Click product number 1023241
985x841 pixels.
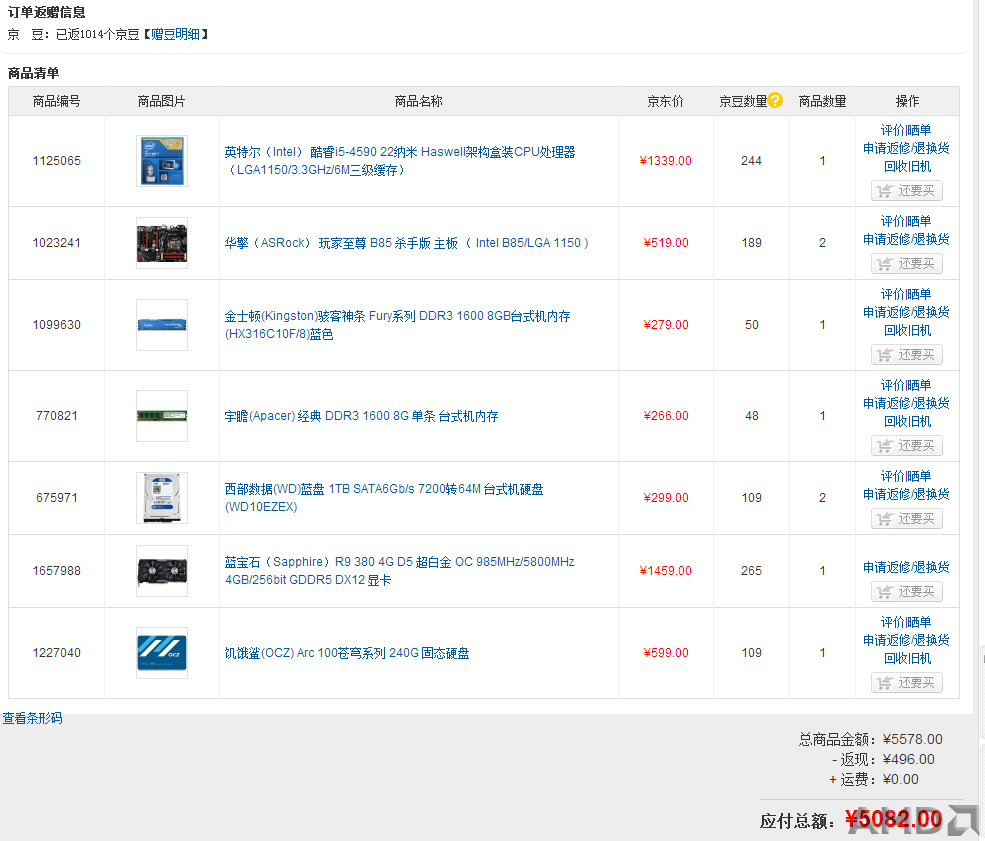(x=57, y=243)
